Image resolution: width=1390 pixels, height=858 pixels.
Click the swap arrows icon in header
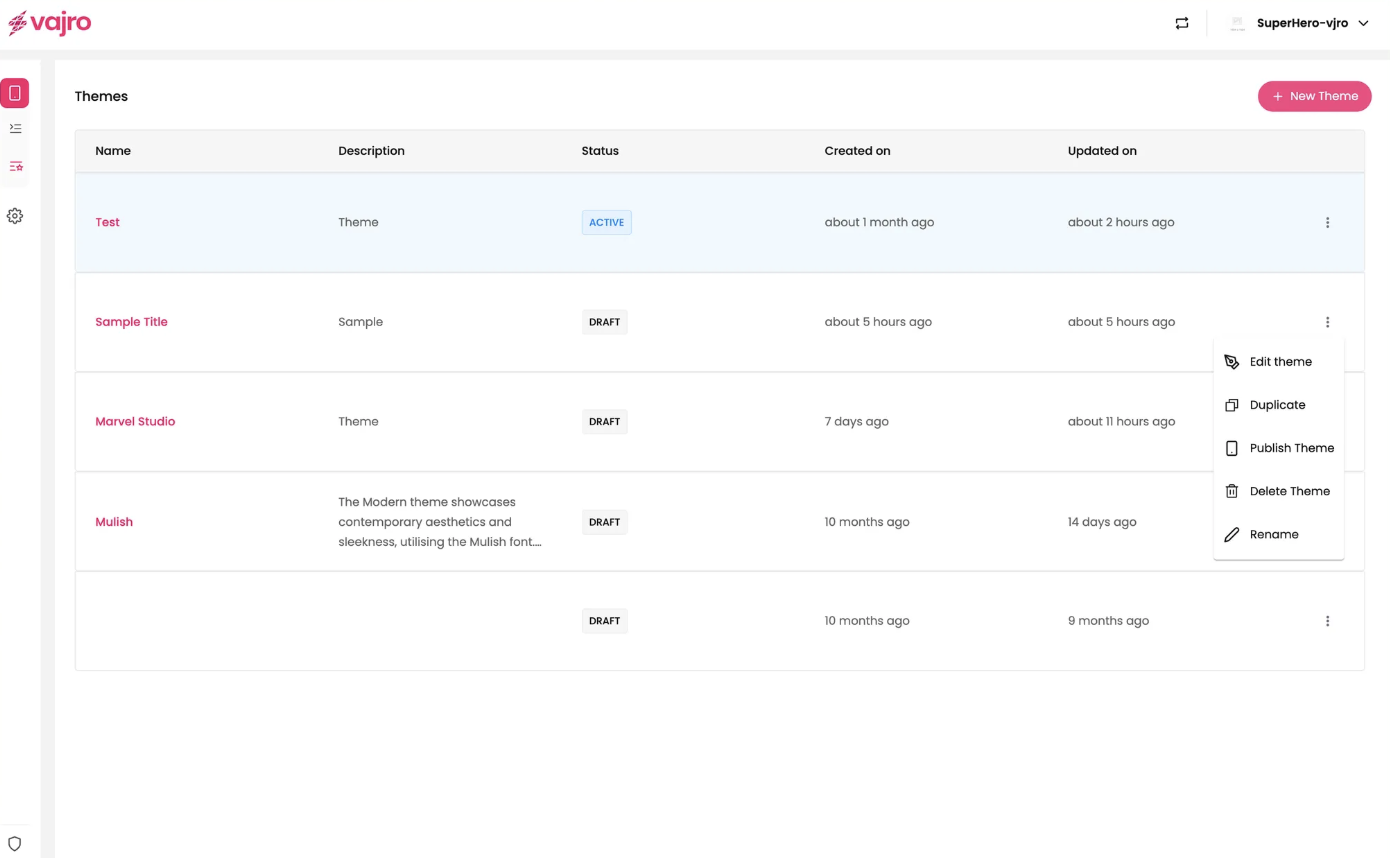pos(1182,24)
